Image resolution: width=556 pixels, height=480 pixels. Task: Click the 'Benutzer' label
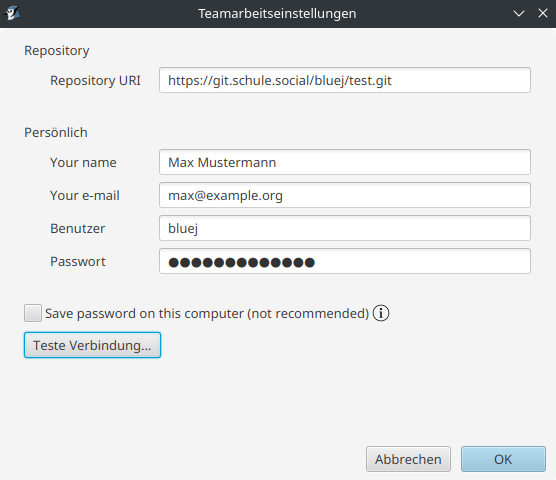[x=77, y=228]
